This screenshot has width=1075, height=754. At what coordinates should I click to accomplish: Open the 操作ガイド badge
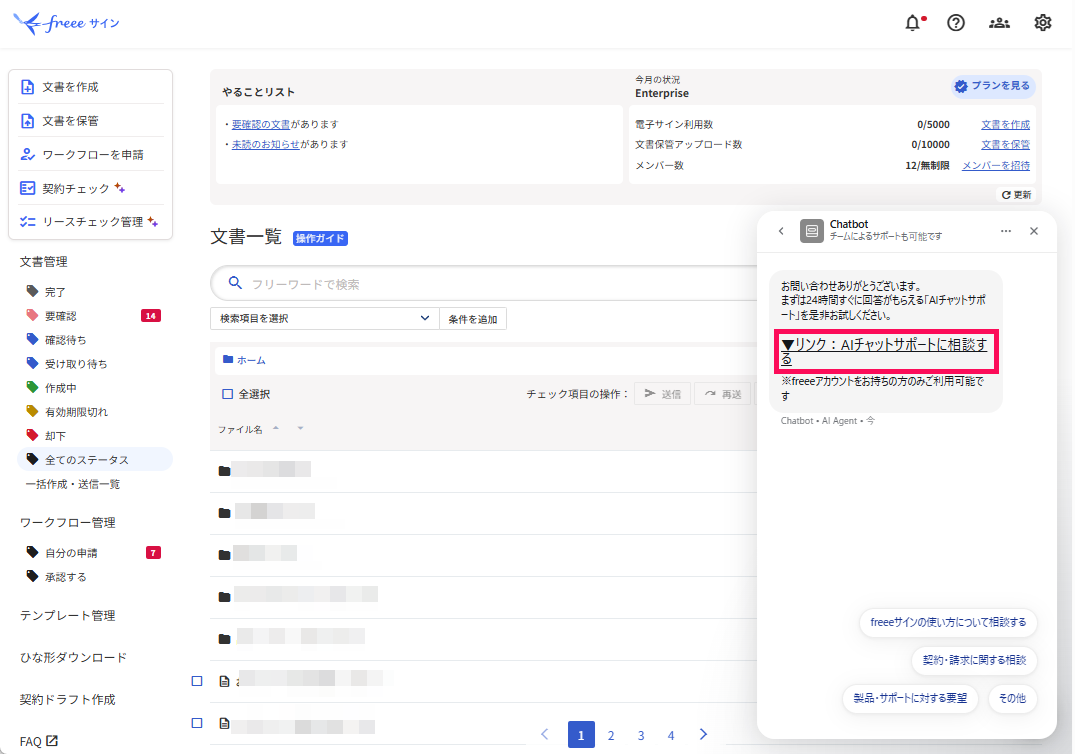pos(320,239)
